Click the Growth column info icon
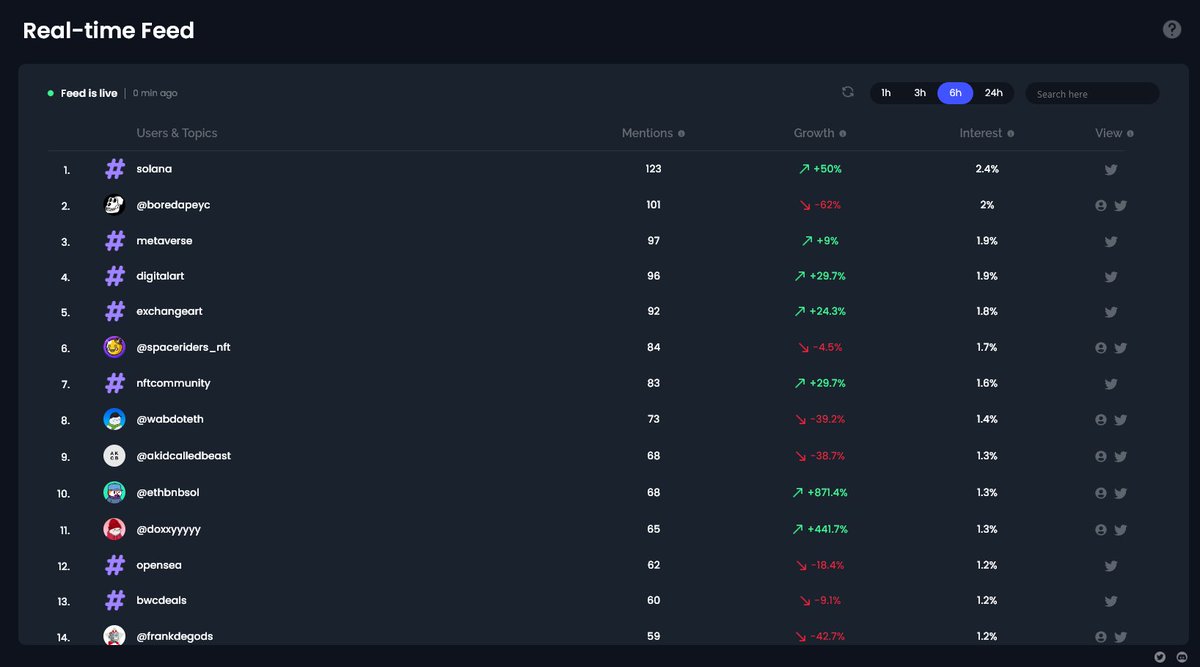 pyautogui.click(x=843, y=134)
